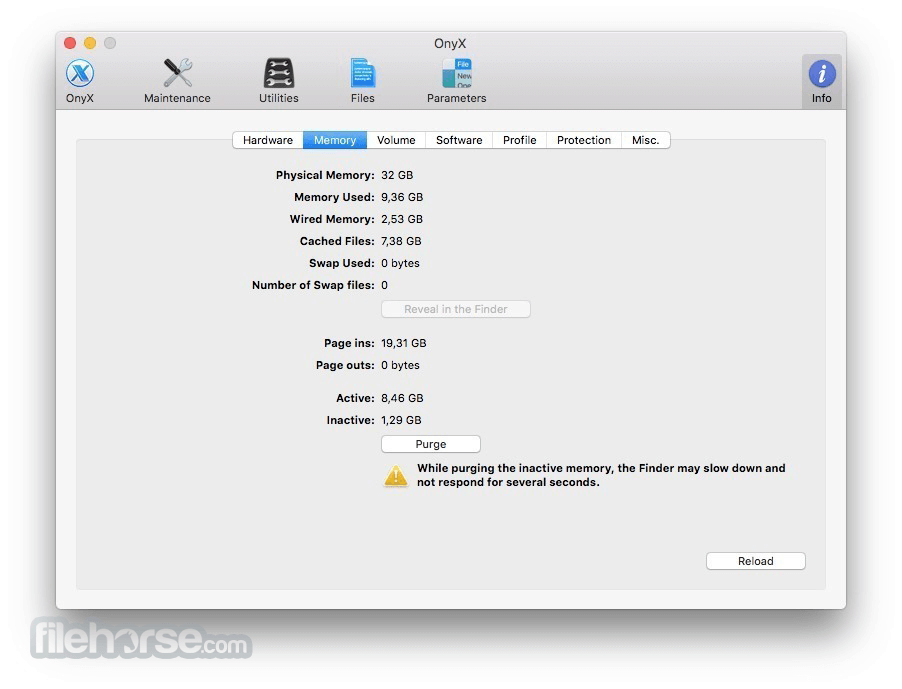Screen dimensions: 902x689
Task: Select the Info toolbar icon
Action: tap(821, 82)
